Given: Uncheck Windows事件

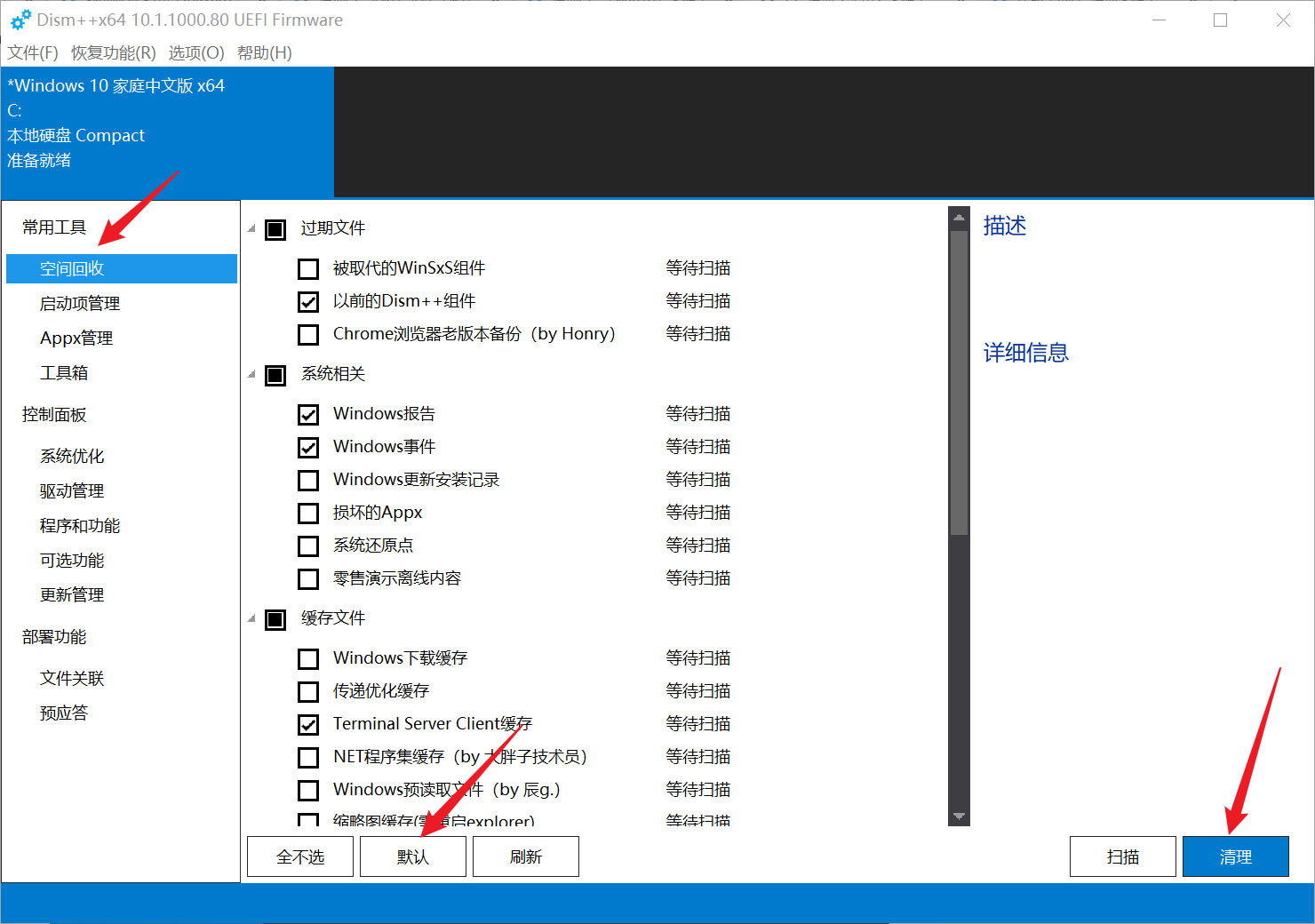Looking at the screenshot, I should (x=308, y=448).
